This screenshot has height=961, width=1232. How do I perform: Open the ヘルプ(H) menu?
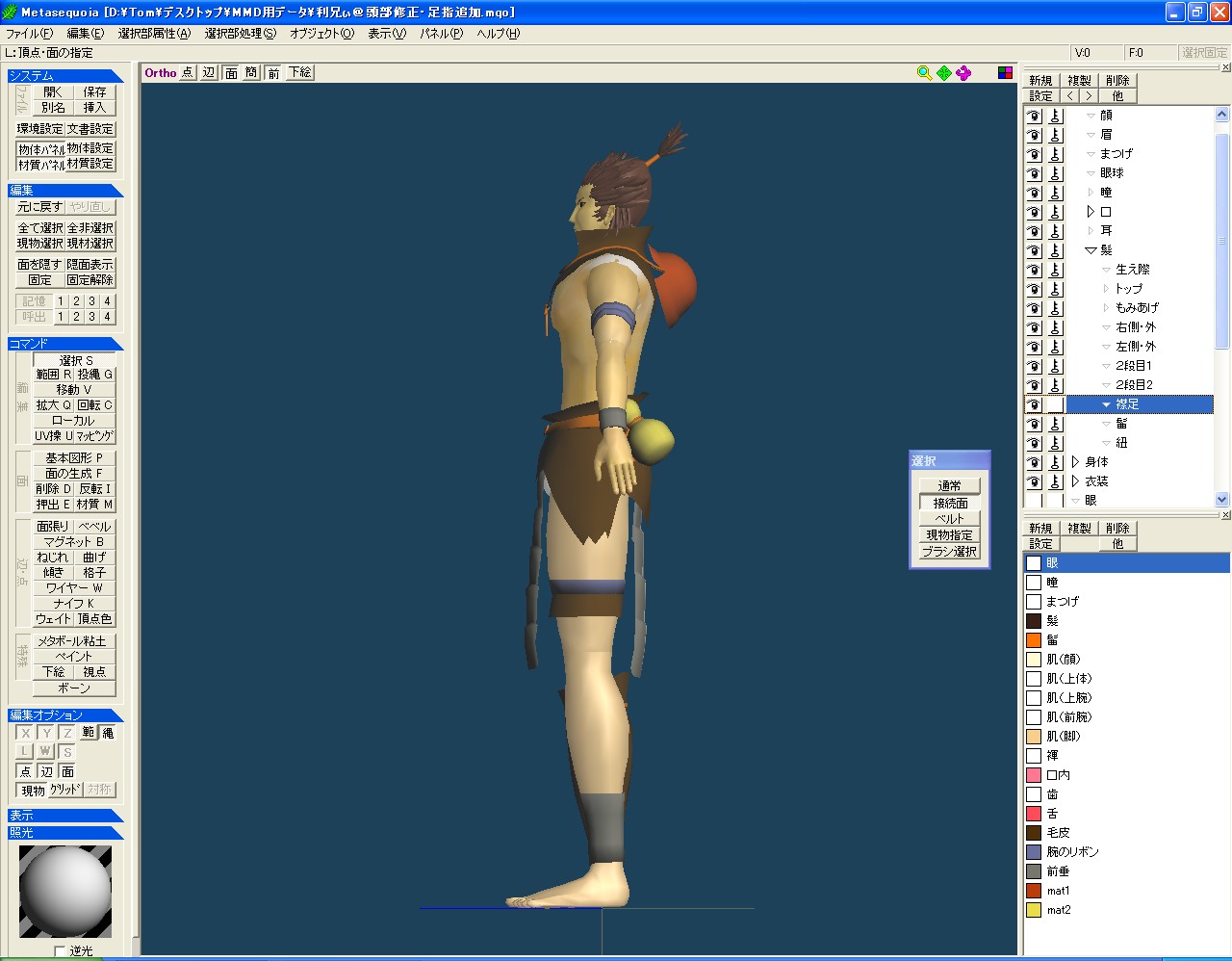[498, 34]
